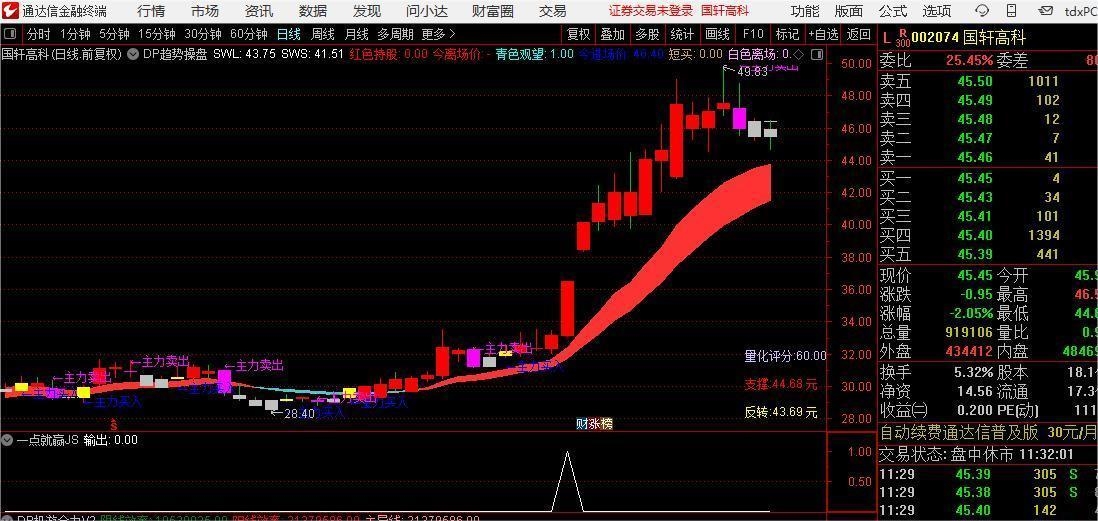The image size is (1098, 521).
Task: Click the Tongdaxin red logo icon
Action: (11, 11)
